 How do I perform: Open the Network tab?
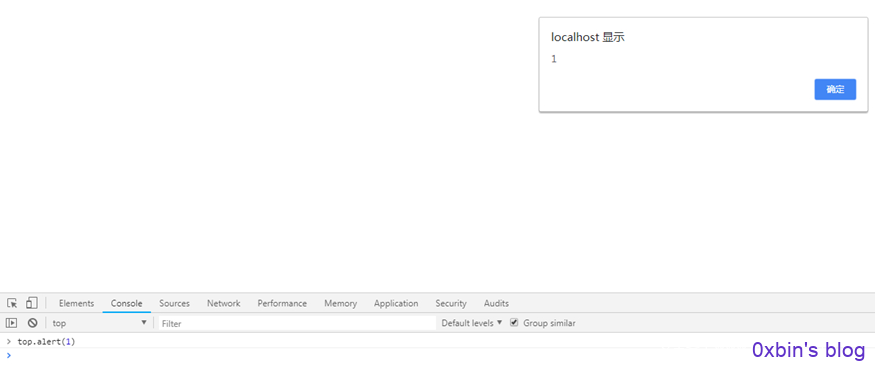[x=224, y=303]
